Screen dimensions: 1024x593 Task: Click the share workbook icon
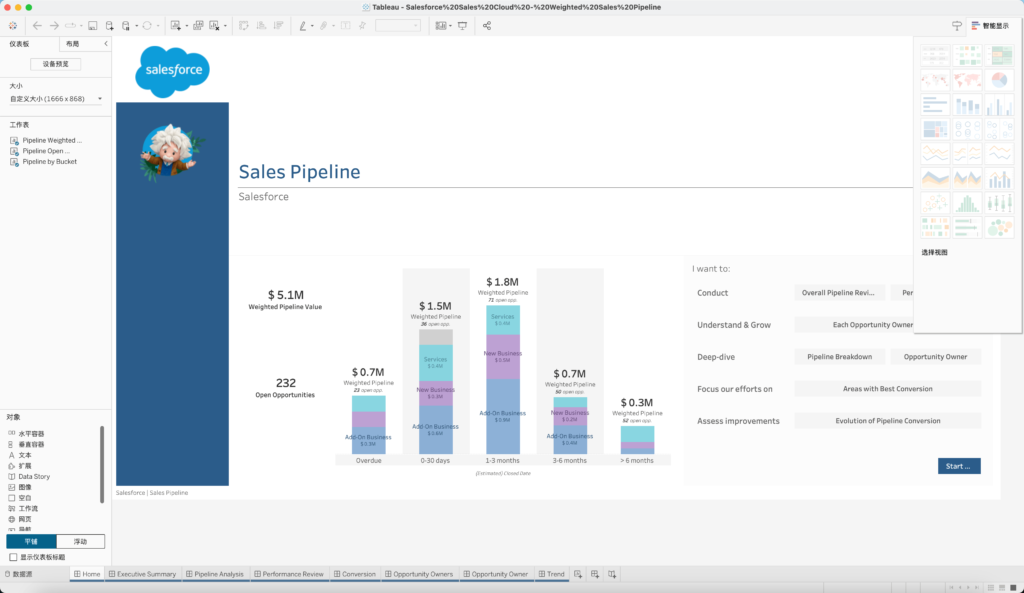487,25
